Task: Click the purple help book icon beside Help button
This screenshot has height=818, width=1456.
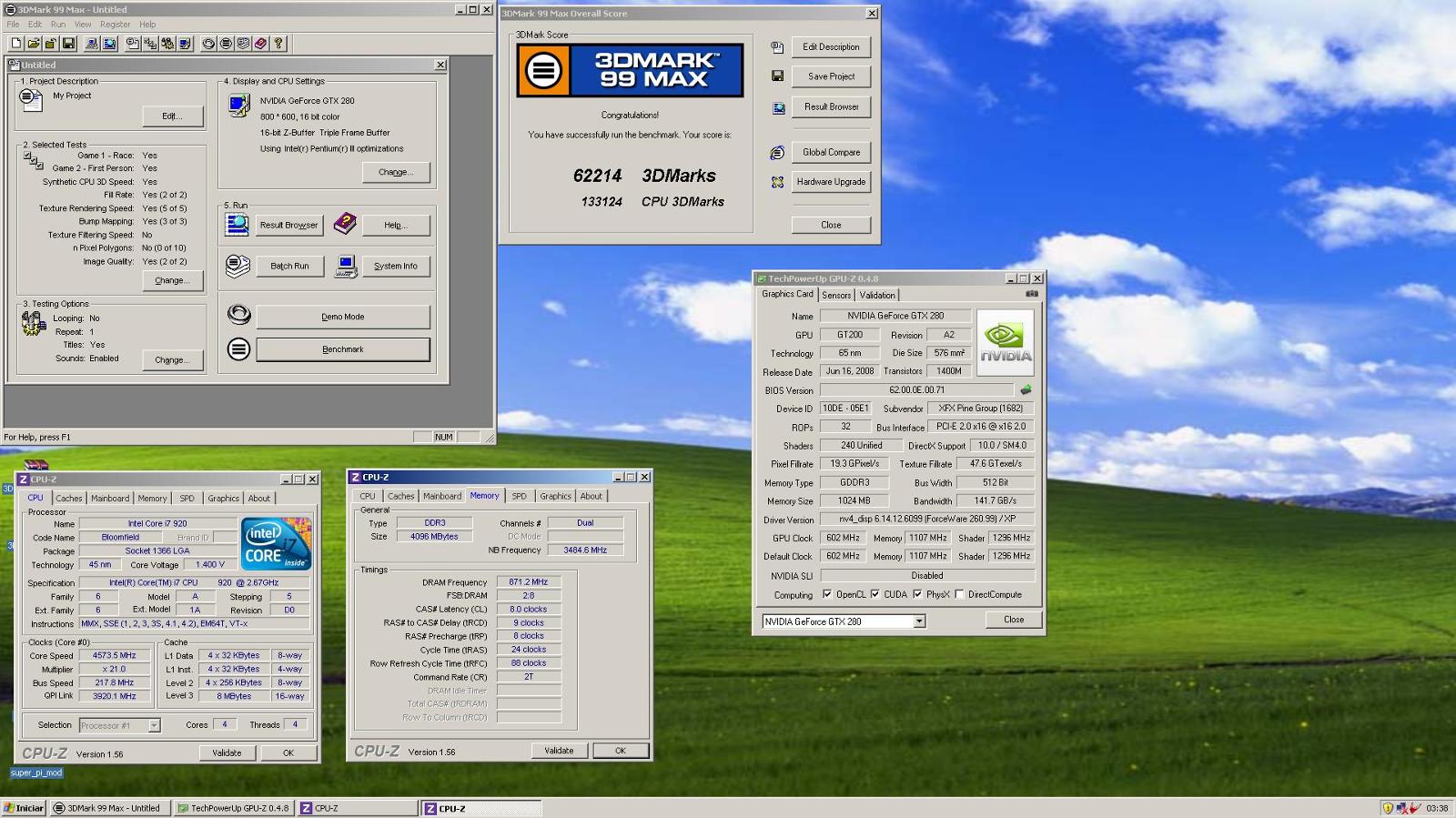Action: point(345,223)
